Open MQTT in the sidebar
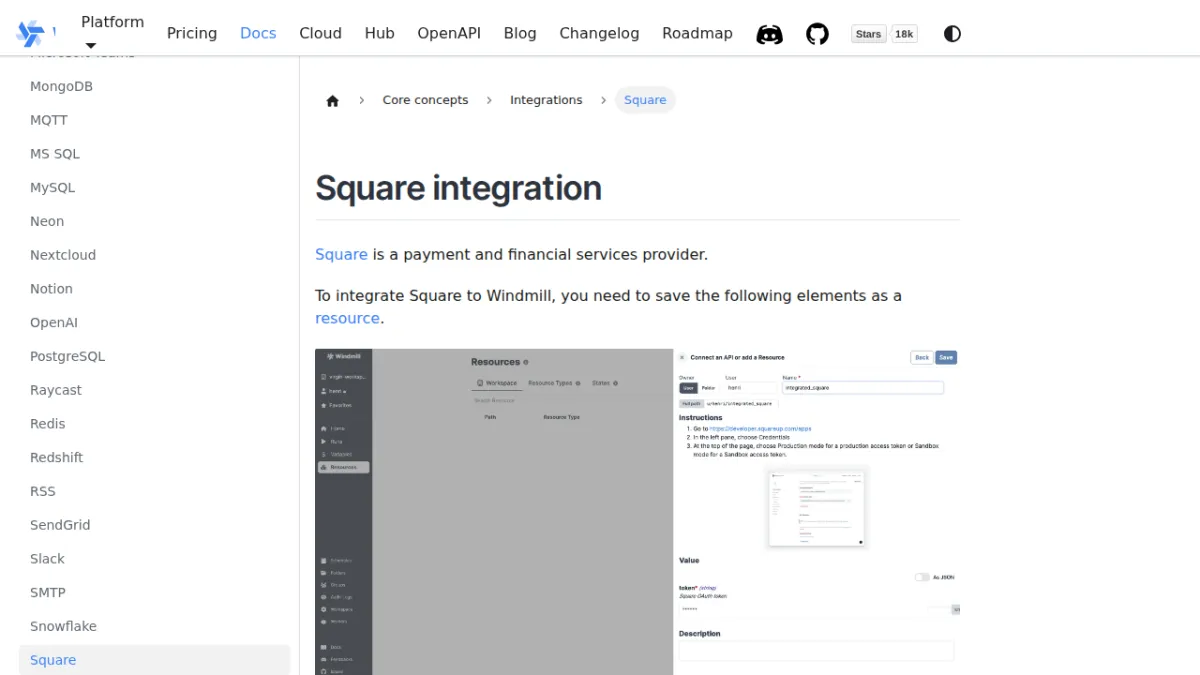 (x=155, y=120)
